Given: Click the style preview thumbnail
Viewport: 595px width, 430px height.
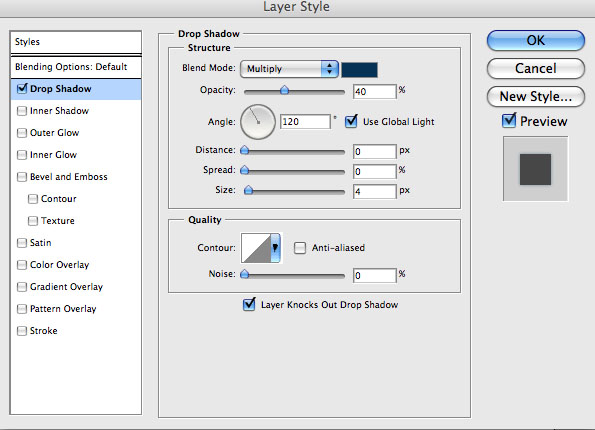Looking at the screenshot, I should pos(535,169).
